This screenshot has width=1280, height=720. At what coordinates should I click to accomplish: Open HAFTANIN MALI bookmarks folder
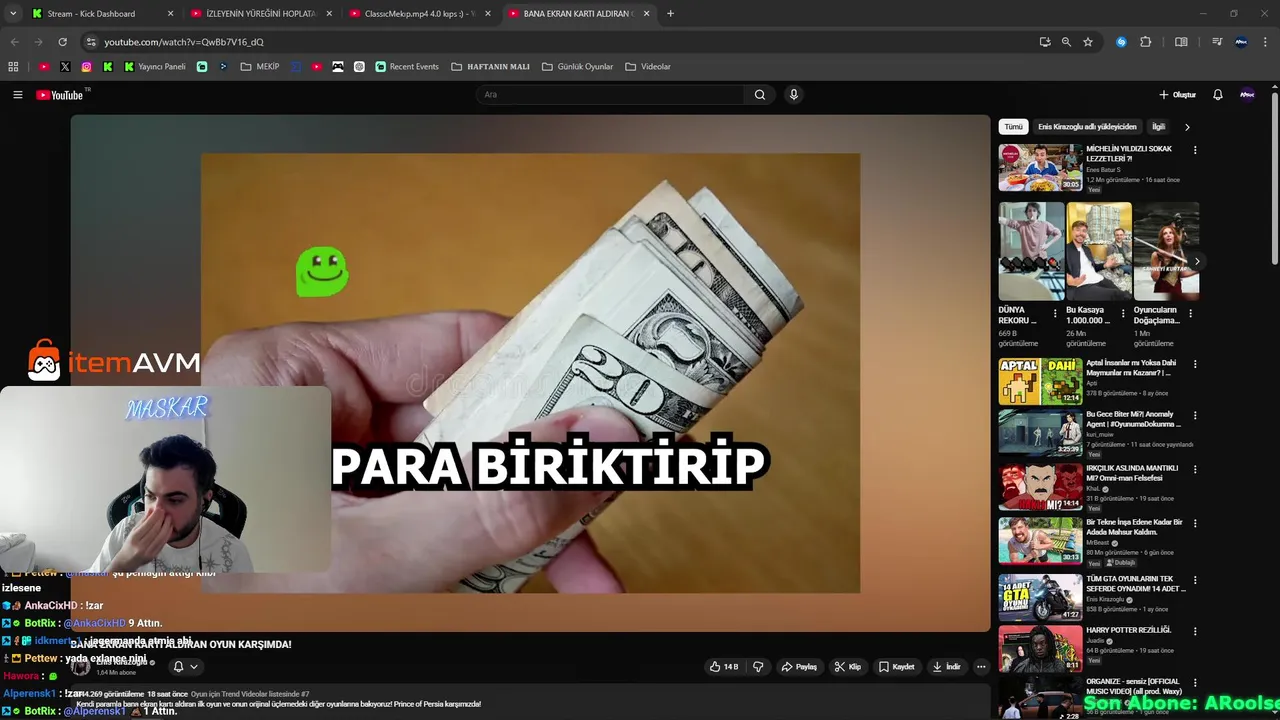[490, 67]
